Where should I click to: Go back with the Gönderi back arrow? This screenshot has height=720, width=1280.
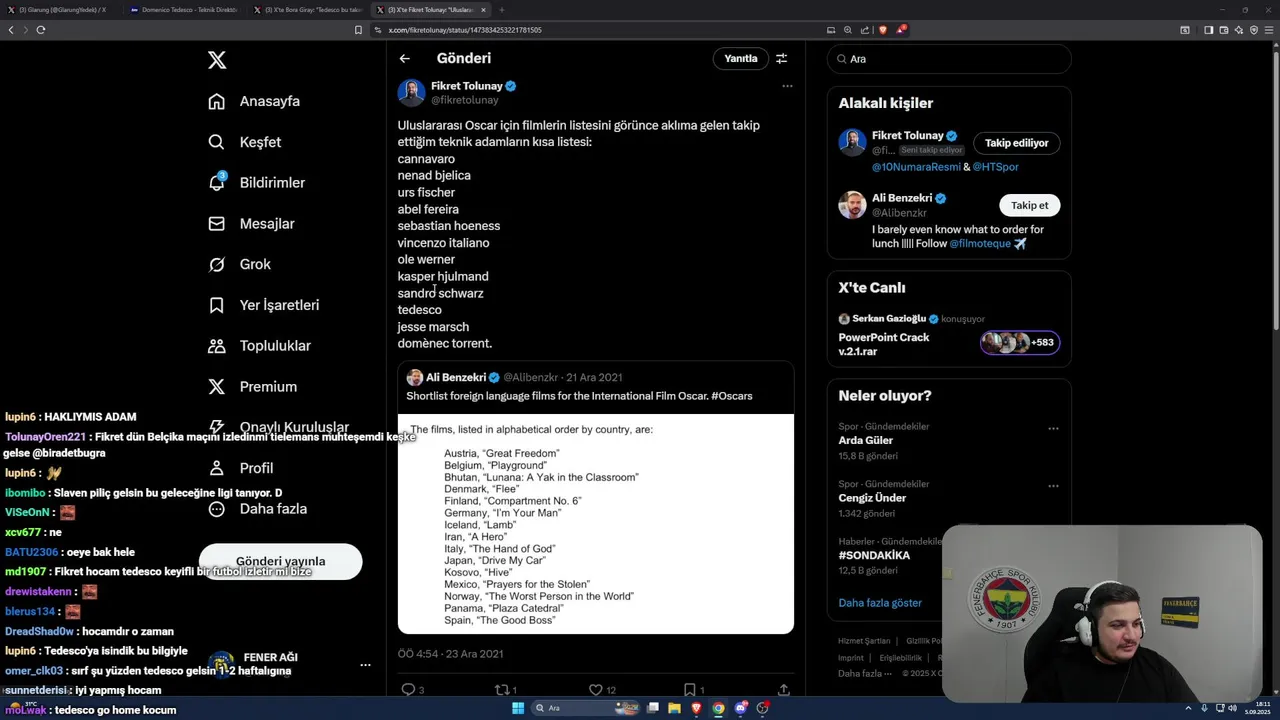pos(405,59)
